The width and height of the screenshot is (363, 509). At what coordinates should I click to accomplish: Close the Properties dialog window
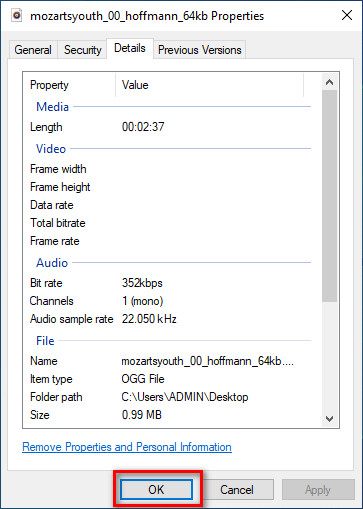347,15
